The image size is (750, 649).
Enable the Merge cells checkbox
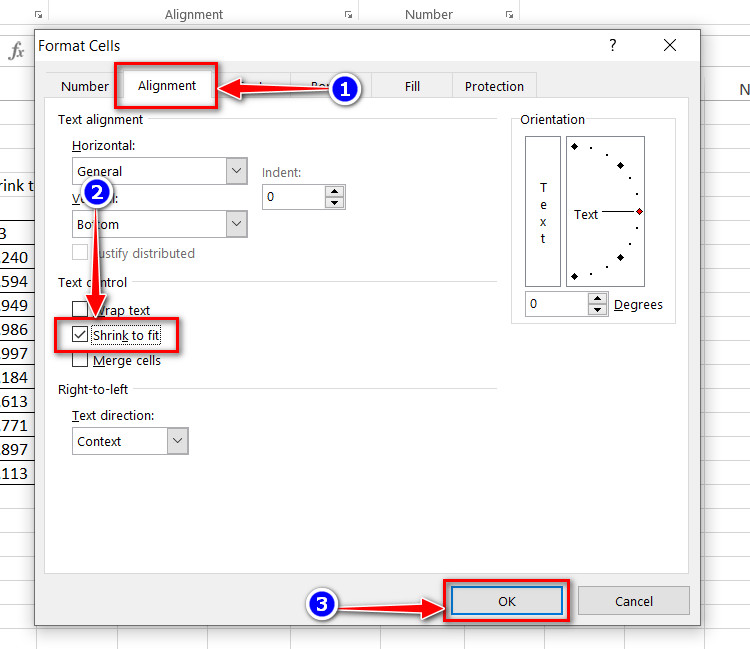(x=80, y=359)
